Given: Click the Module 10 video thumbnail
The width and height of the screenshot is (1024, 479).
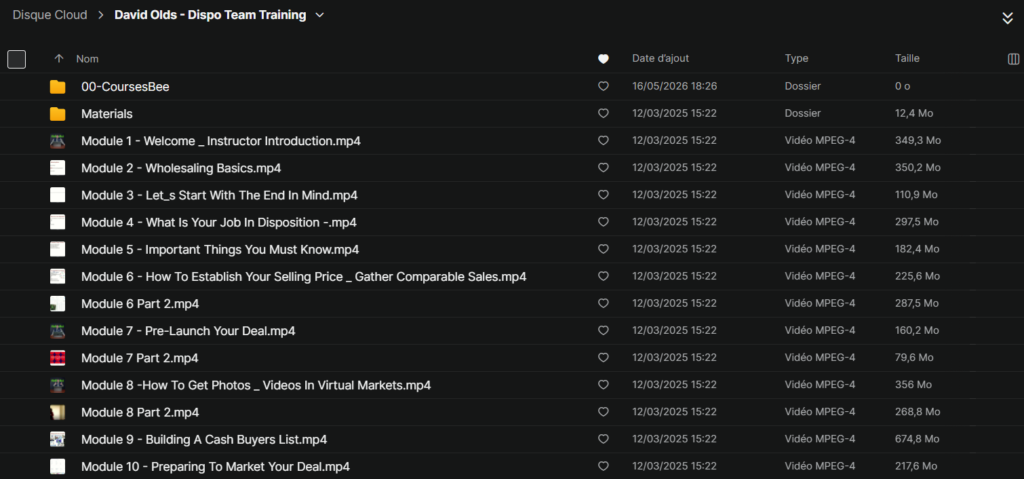Looking at the screenshot, I should pyautogui.click(x=57, y=467).
